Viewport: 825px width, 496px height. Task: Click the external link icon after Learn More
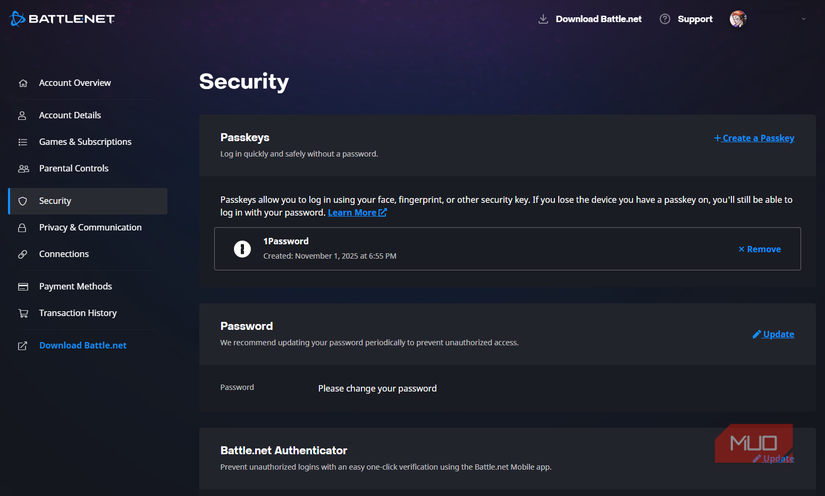coord(383,212)
